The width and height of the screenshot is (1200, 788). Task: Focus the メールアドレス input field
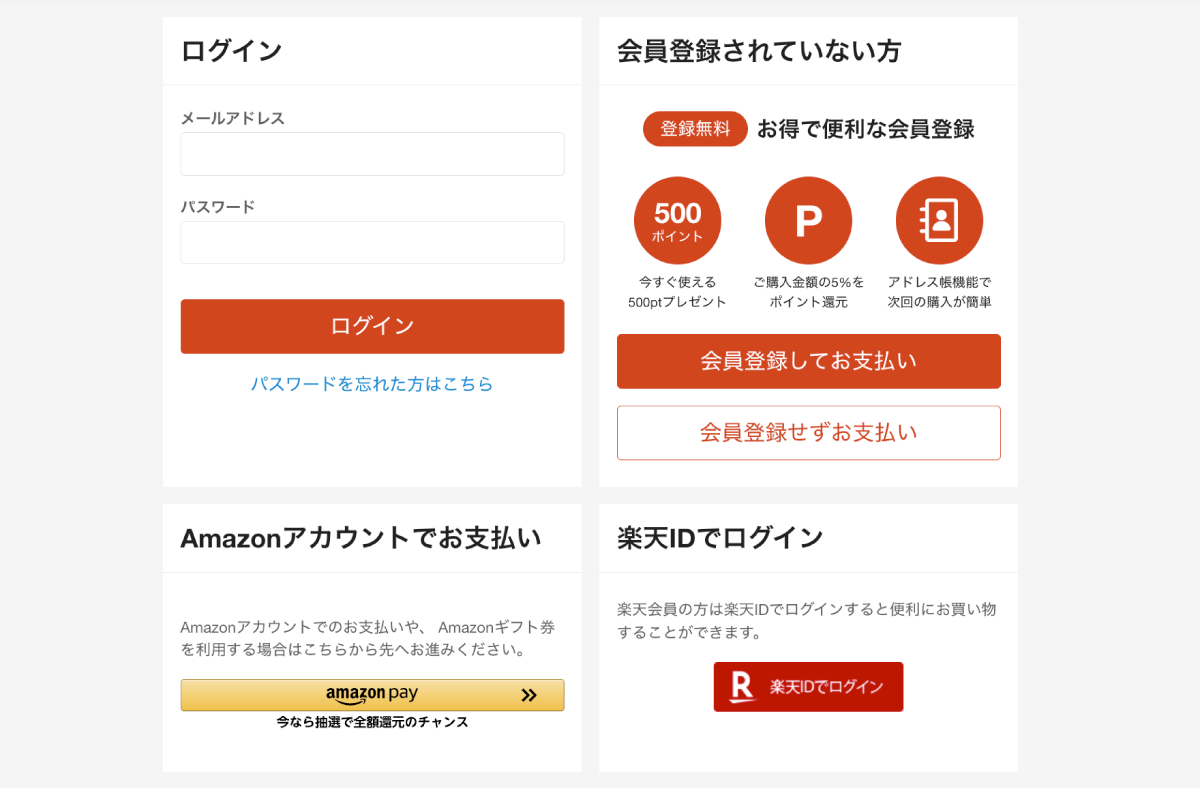point(372,154)
